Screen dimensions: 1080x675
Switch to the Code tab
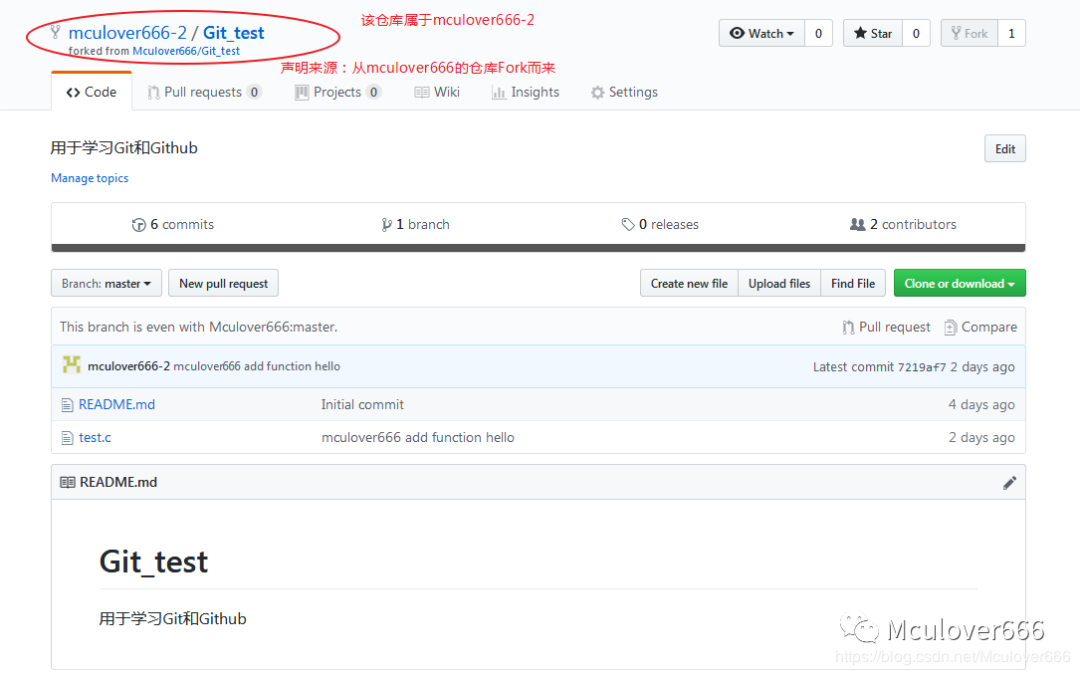[x=92, y=92]
